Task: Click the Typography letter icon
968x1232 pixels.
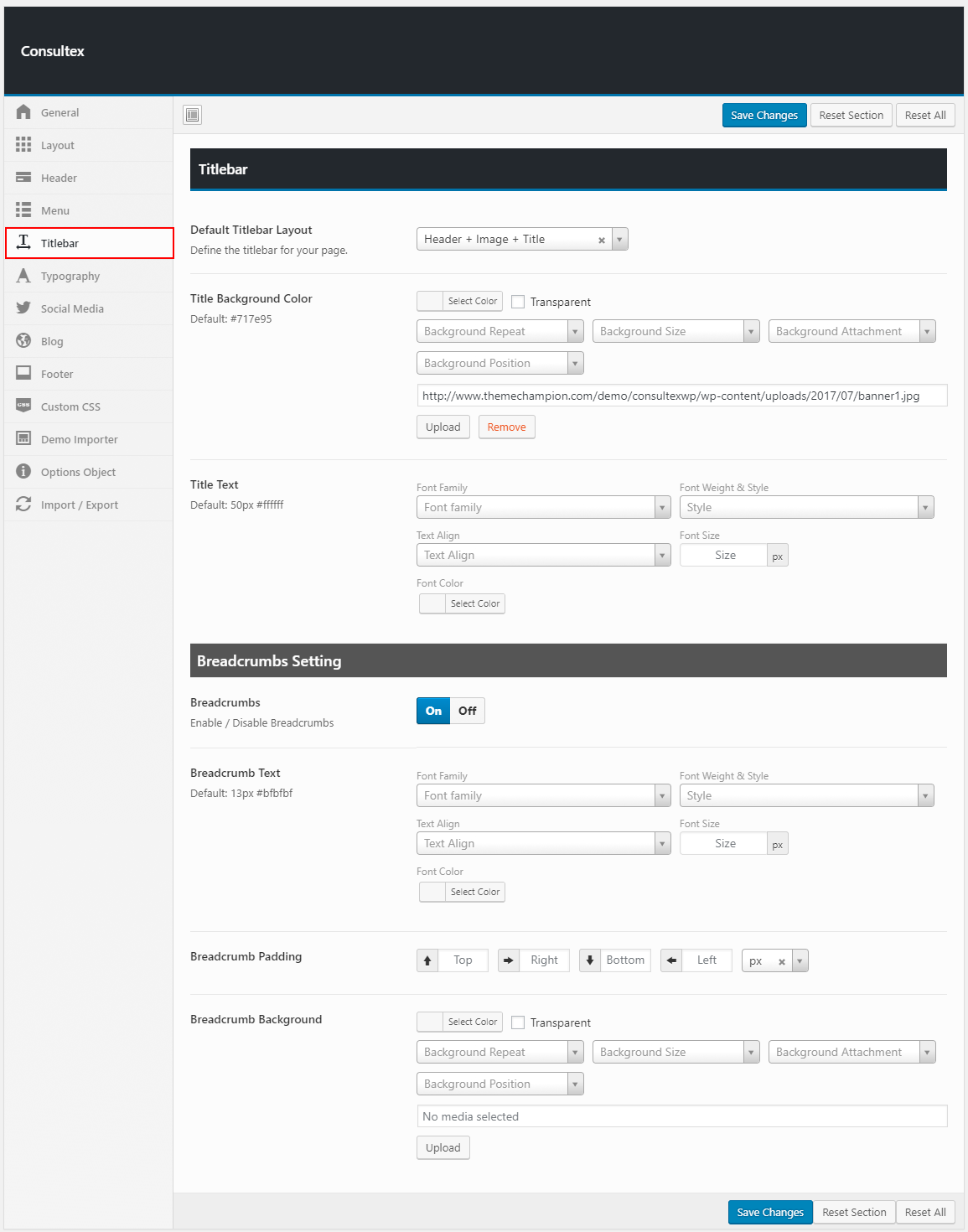Action: click(x=23, y=276)
